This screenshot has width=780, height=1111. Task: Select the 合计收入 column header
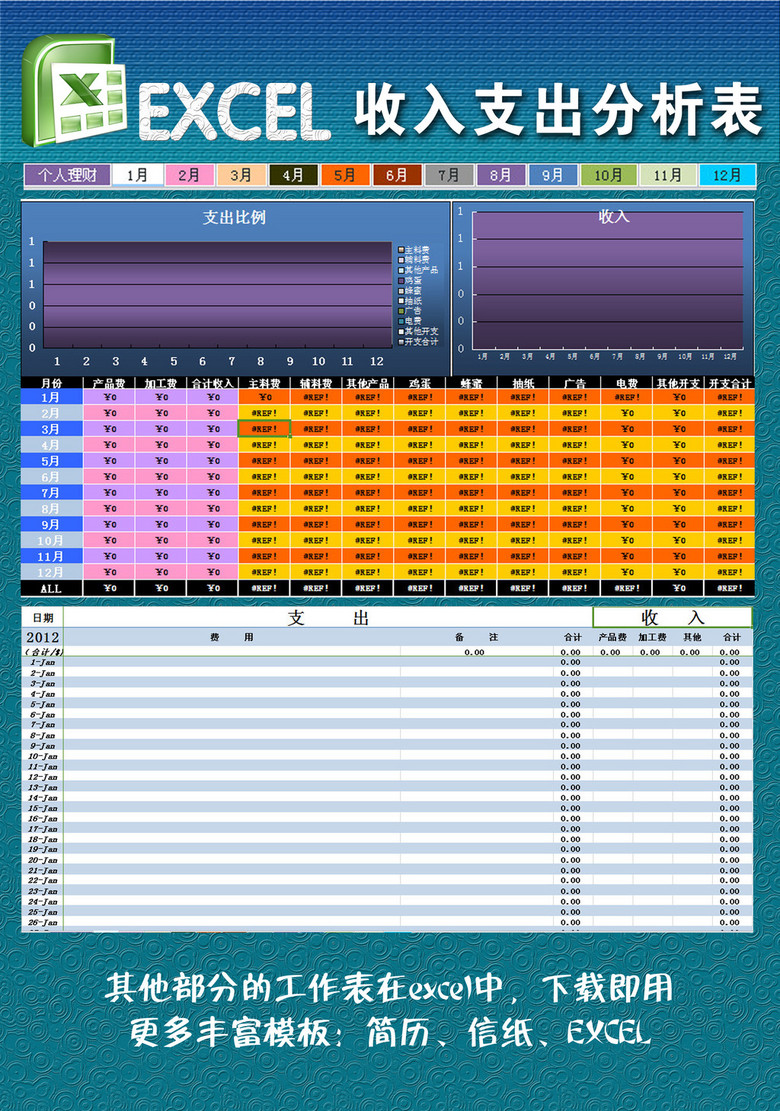[213, 383]
